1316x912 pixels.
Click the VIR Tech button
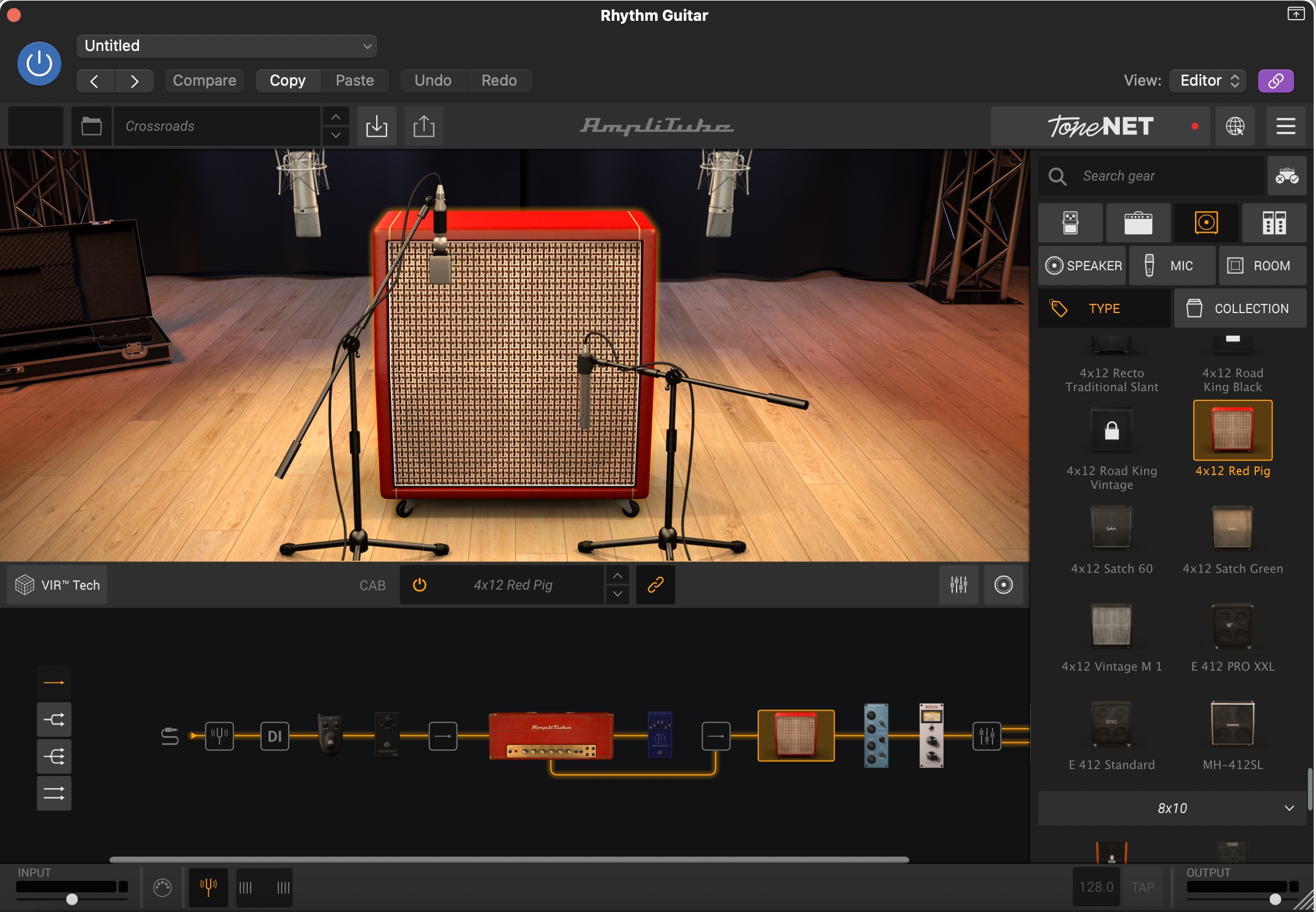point(57,585)
